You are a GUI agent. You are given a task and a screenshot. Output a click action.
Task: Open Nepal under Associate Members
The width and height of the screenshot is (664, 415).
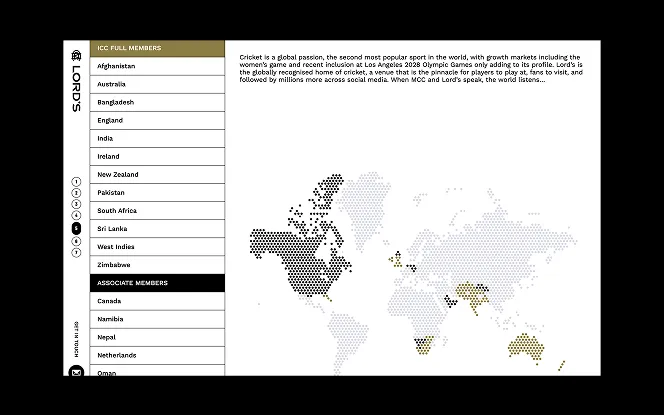[157, 337]
